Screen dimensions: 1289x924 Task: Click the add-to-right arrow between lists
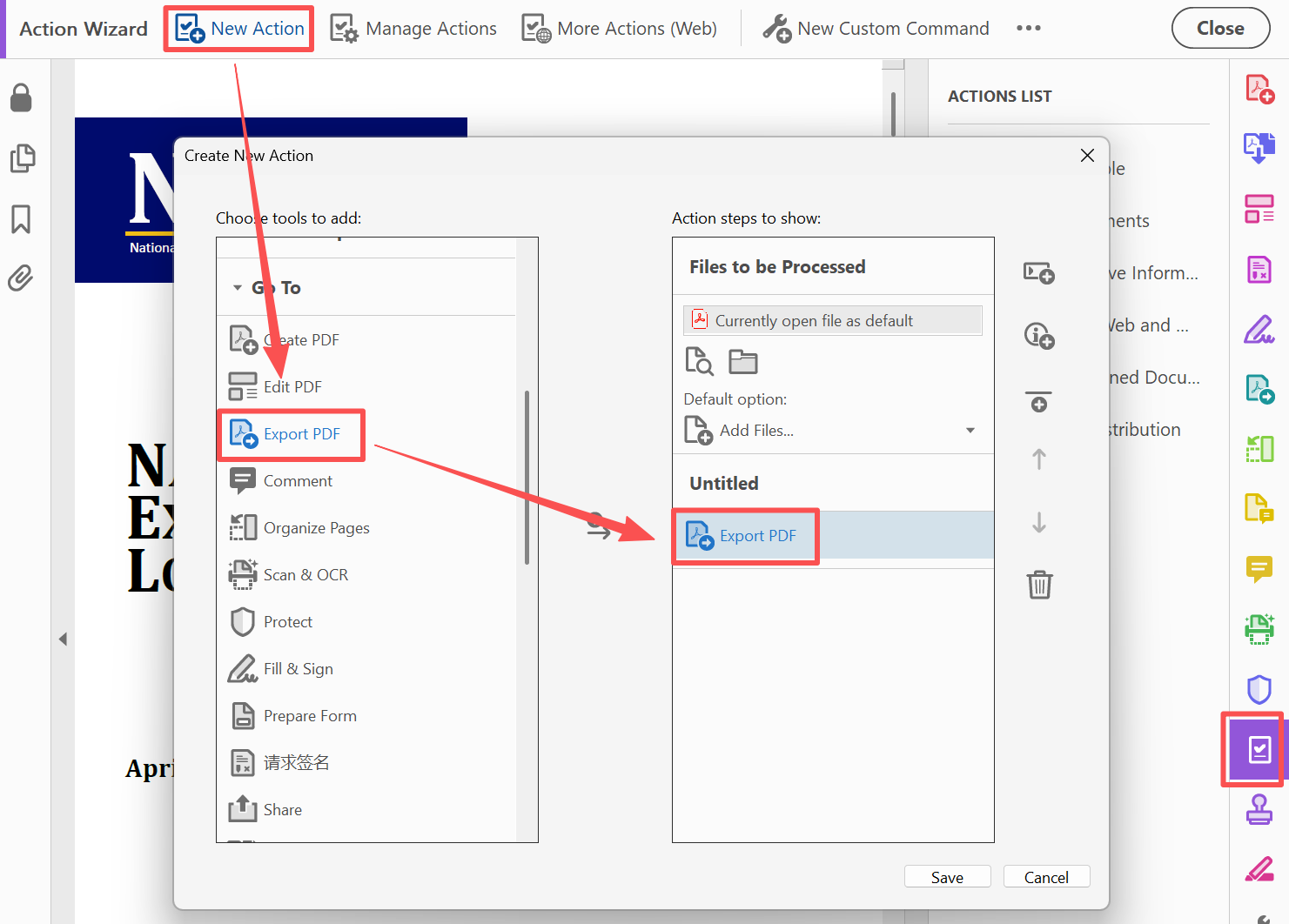point(598,526)
